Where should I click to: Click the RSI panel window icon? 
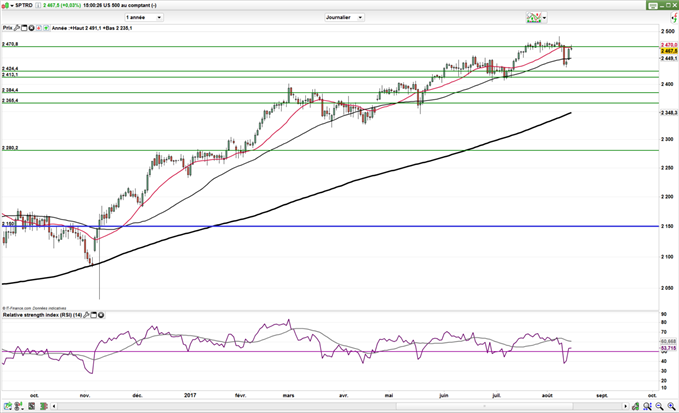click(x=94, y=315)
